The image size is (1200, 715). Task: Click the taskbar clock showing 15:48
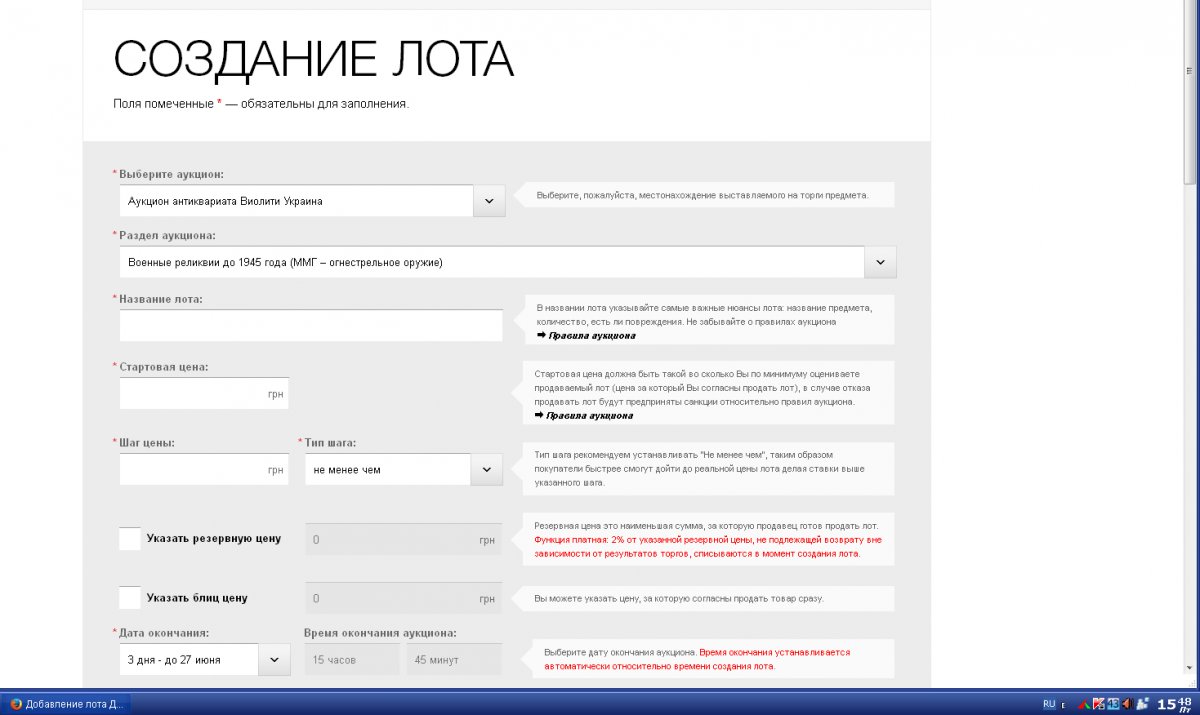pos(1173,704)
